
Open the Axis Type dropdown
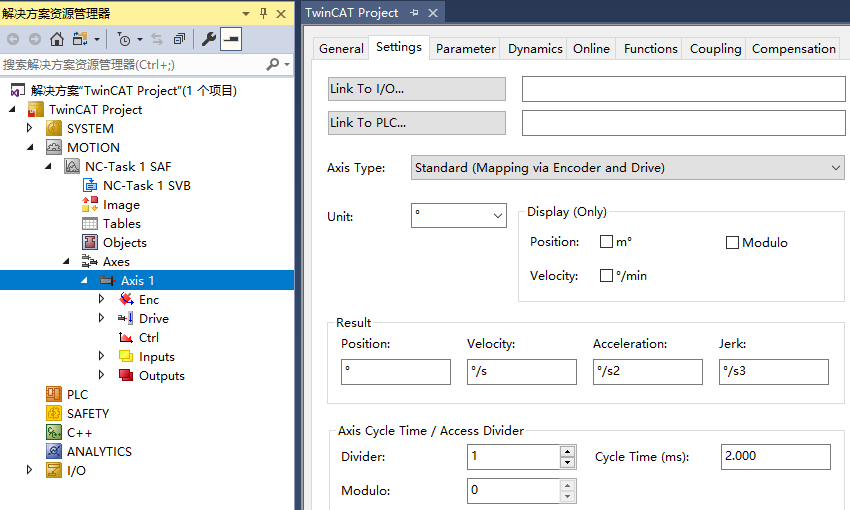627,167
